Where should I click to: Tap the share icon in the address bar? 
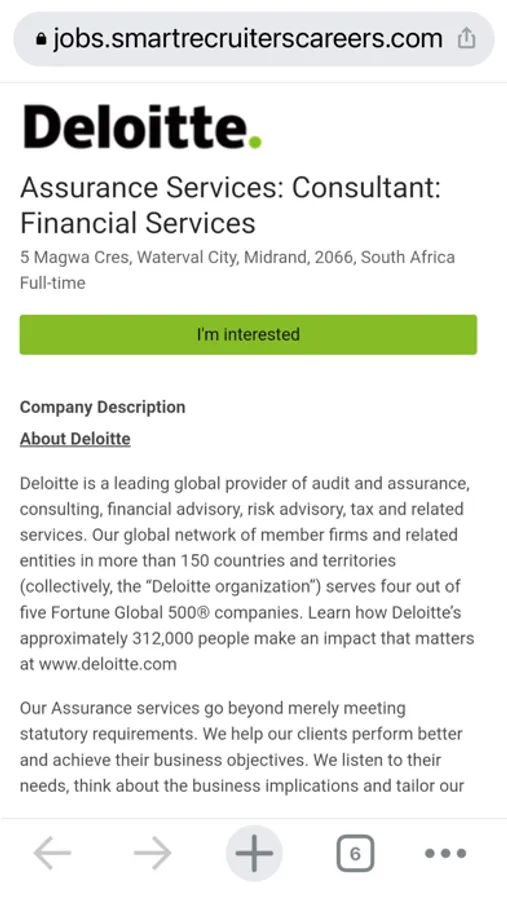coord(466,39)
